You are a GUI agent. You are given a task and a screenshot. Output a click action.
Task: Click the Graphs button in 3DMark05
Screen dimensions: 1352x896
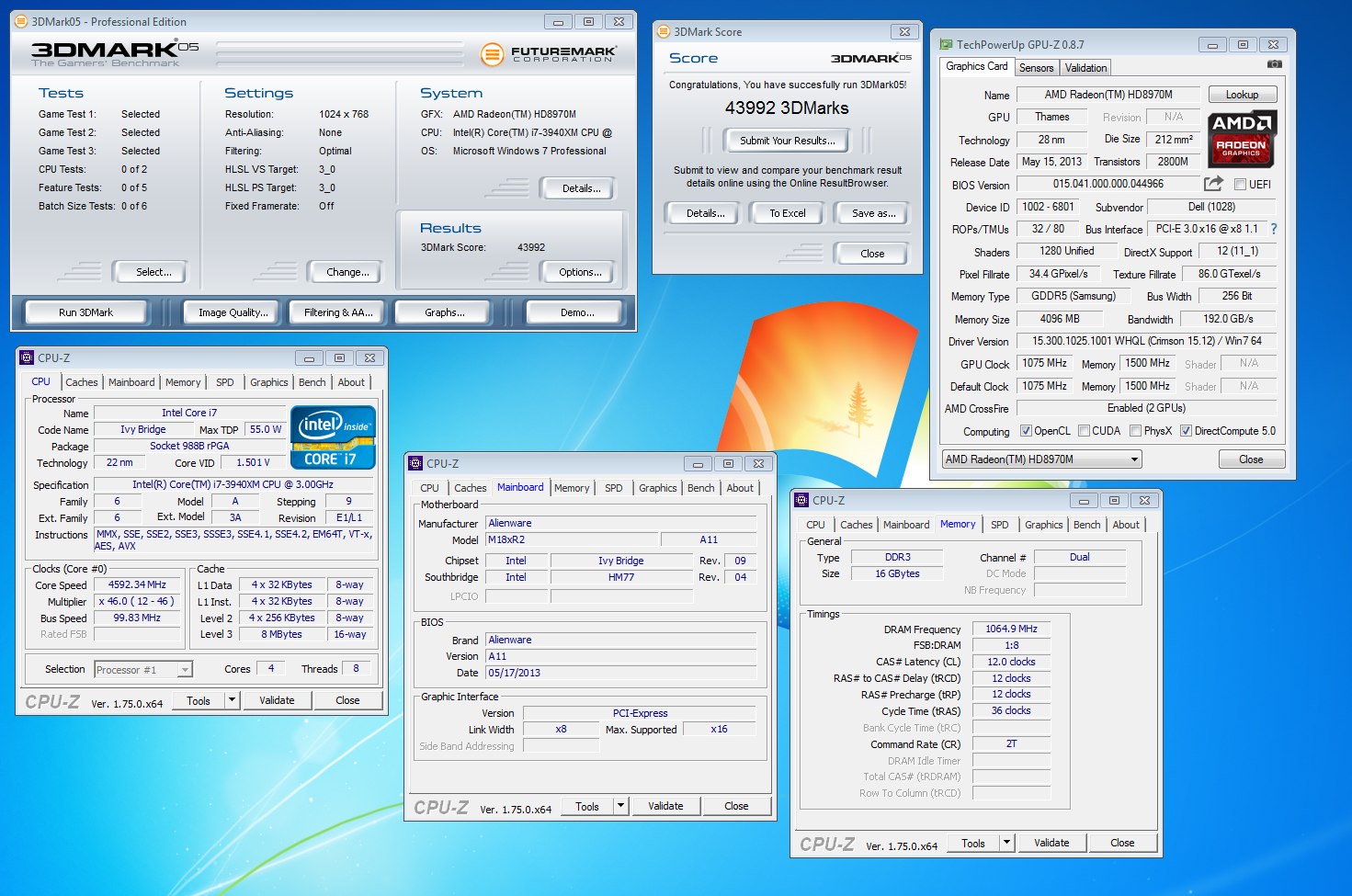pos(445,312)
